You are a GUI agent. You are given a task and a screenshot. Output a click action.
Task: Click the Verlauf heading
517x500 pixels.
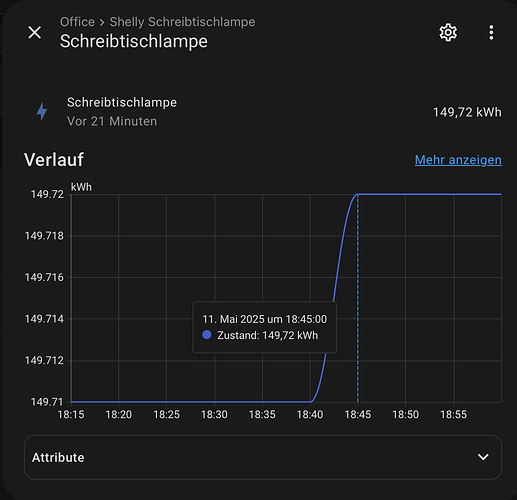[54, 160]
